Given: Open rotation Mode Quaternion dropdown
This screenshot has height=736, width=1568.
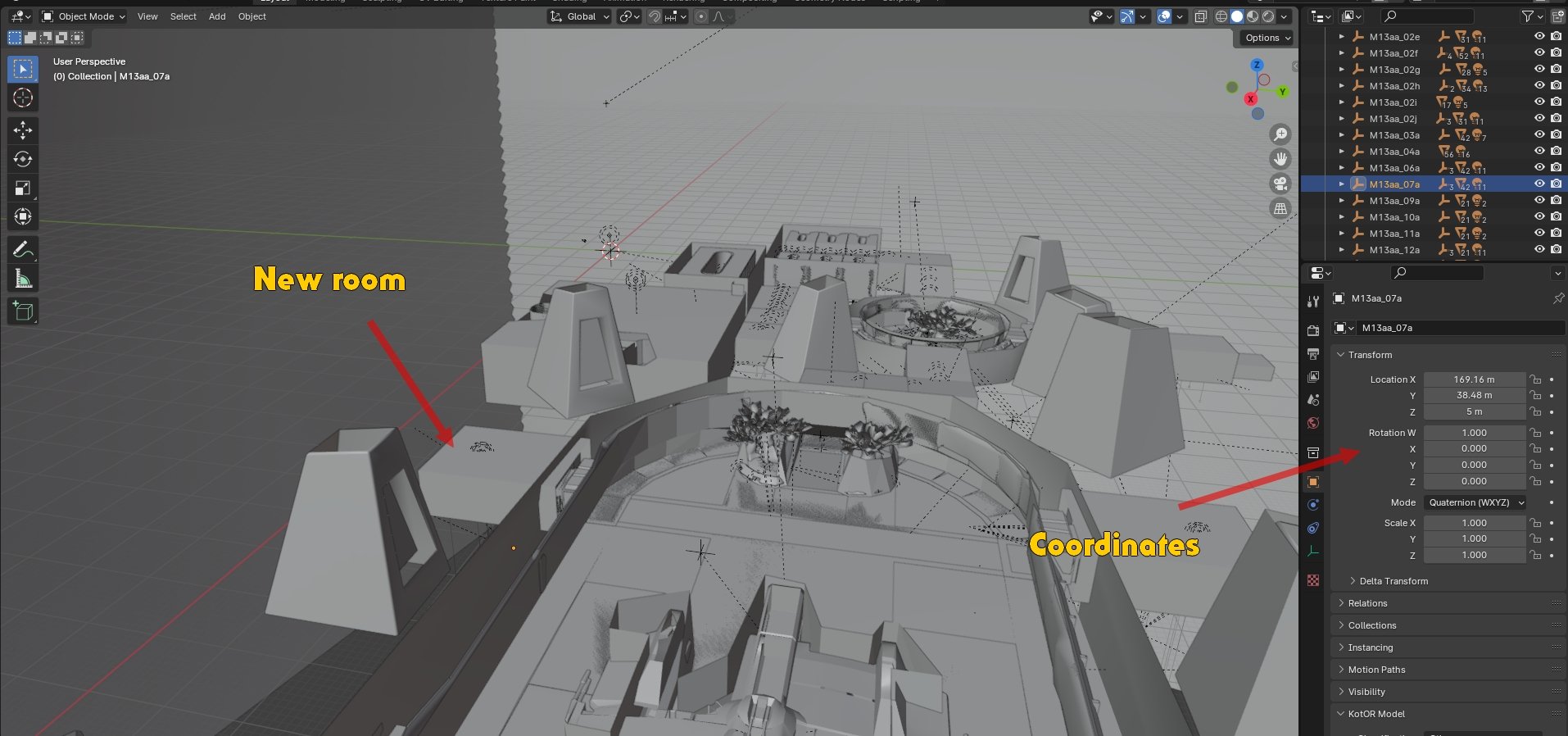Looking at the screenshot, I should (1475, 502).
